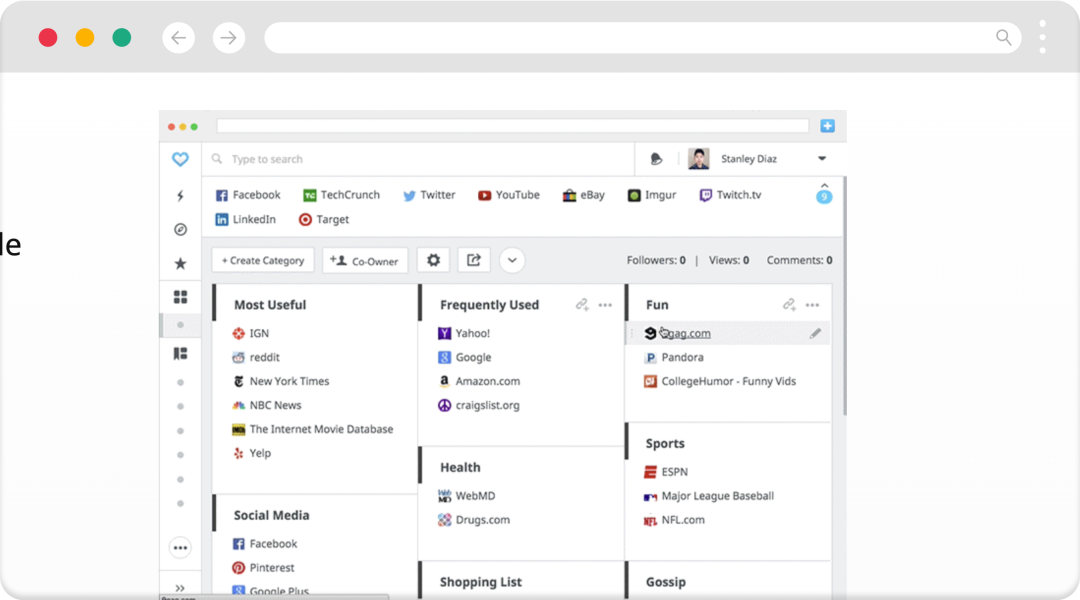Open the three-dot more menu in sidebar
Screen dimensions: 1080x600
point(180,548)
